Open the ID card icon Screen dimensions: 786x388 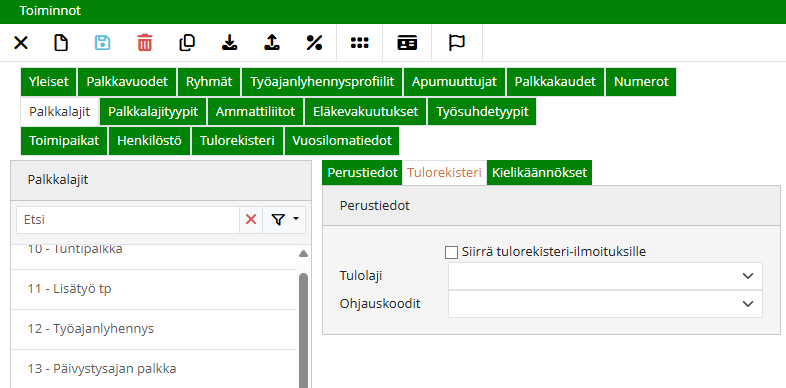[x=407, y=43]
